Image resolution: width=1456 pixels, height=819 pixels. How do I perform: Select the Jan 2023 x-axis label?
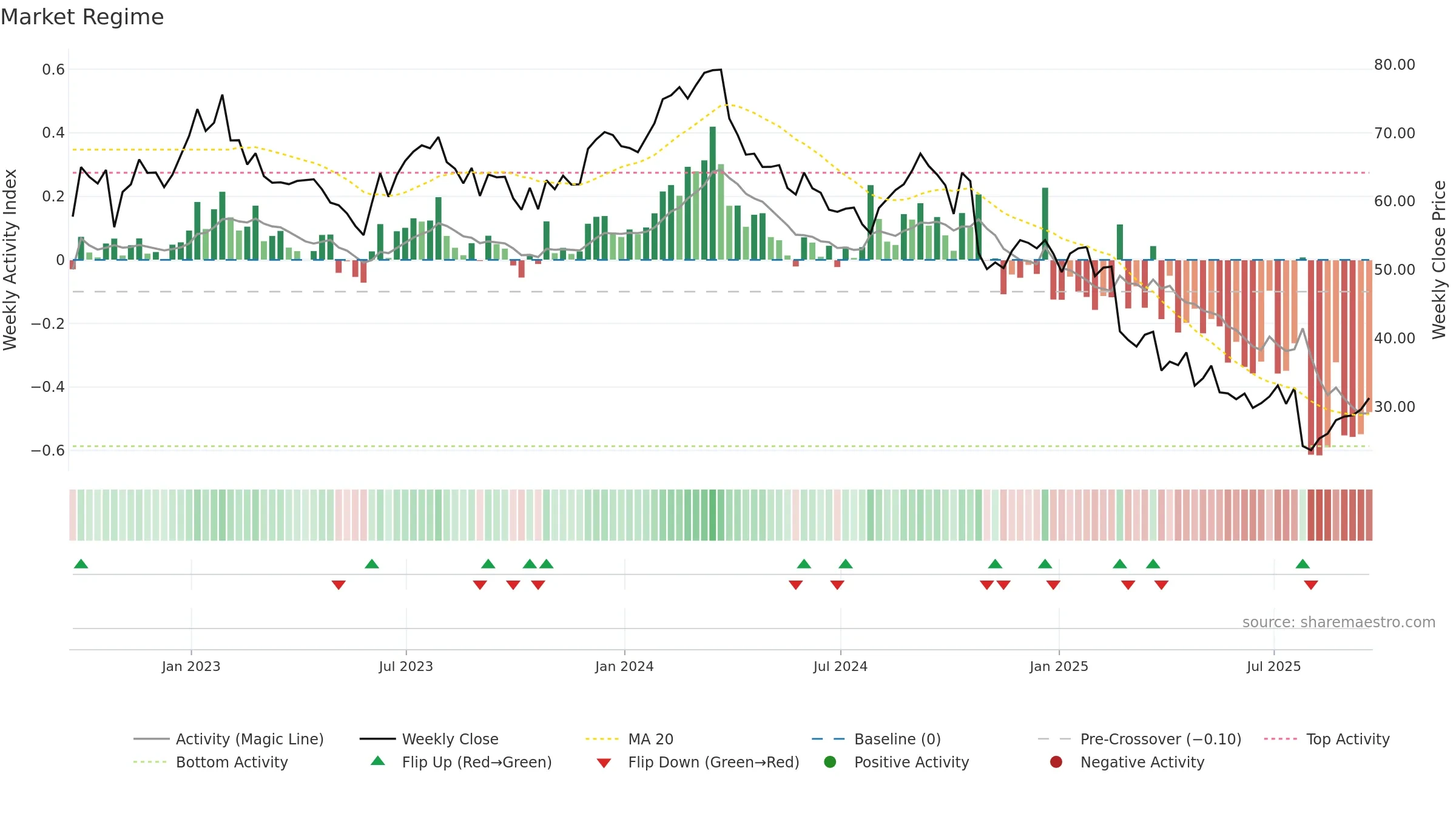[x=191, y=666]
